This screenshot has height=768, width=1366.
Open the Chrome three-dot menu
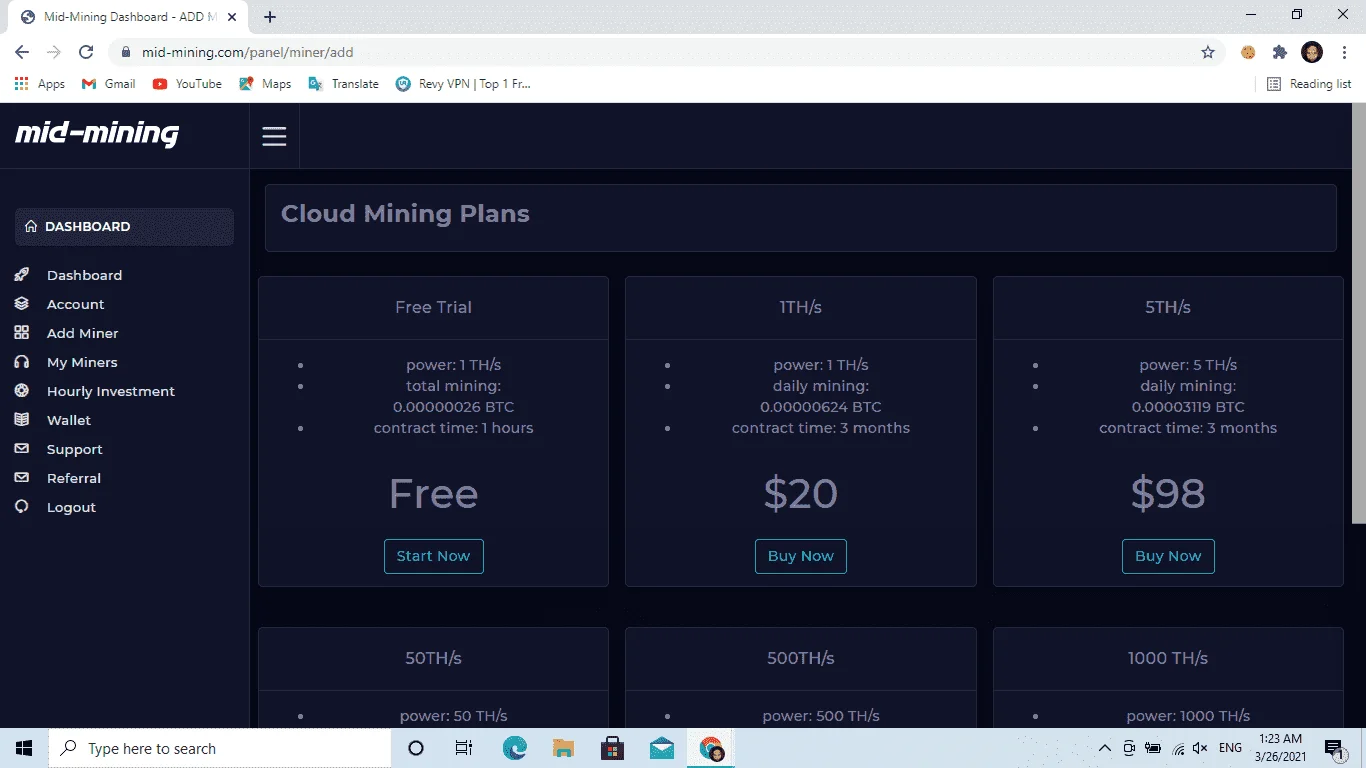point(1344,52)
